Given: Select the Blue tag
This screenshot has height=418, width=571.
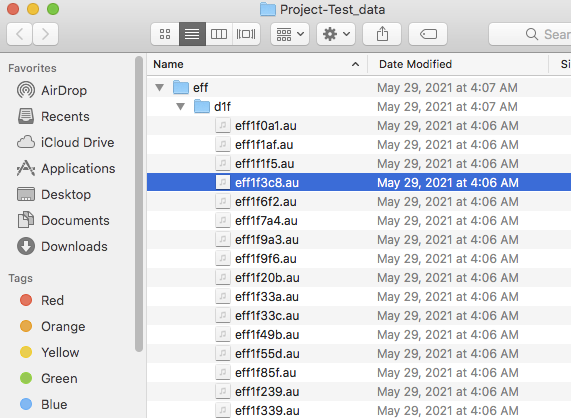Looking at the screenshot, I should (43, 405).
